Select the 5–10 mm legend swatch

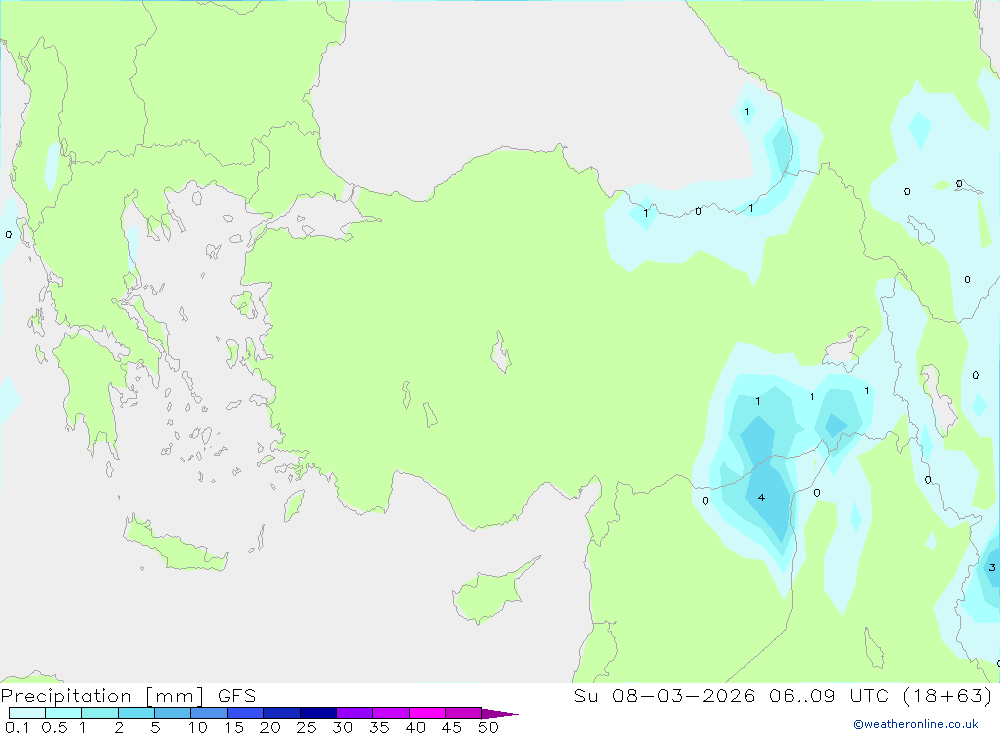(172, 713)
